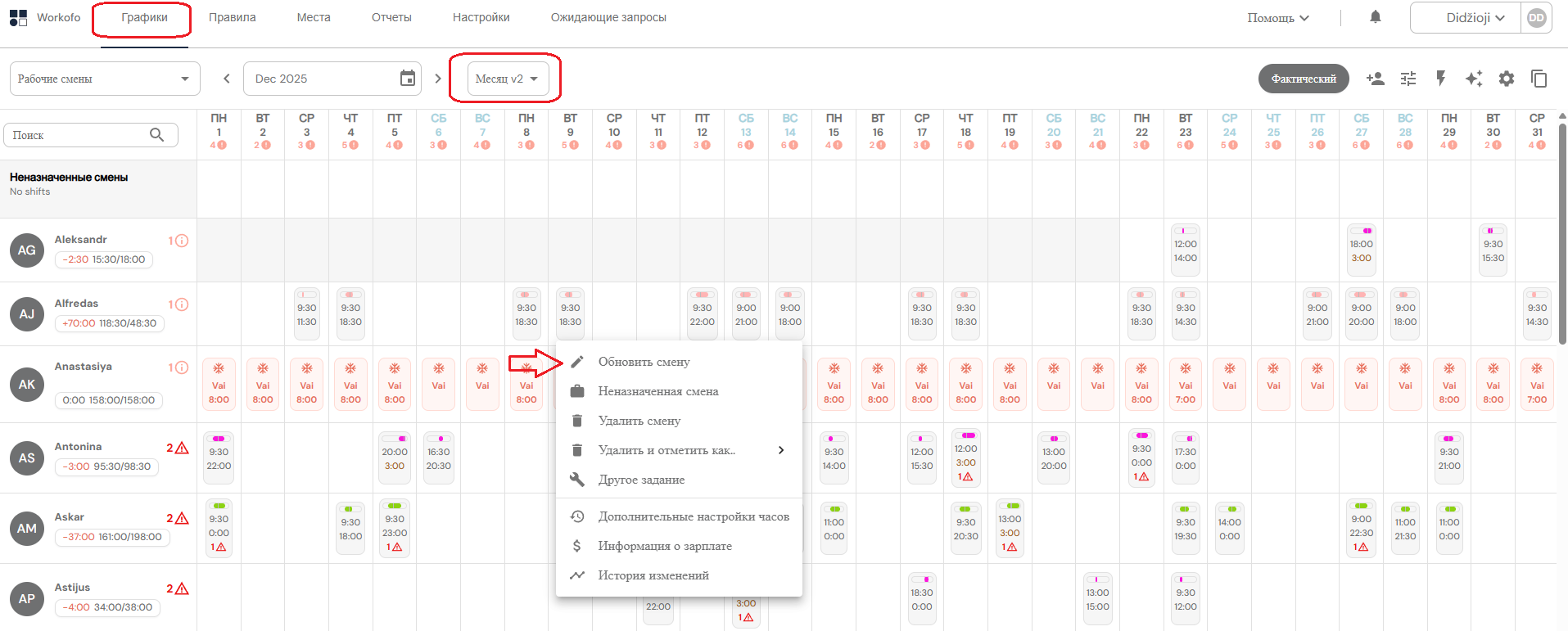
Task: Click Antonina's 16:30-20:30 shift on 6
Action: point(439,457)
